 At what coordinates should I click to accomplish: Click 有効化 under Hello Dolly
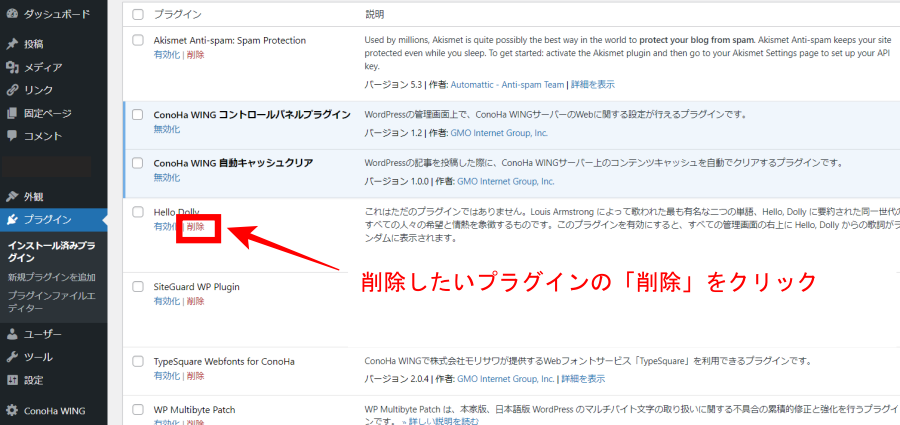coord(166,226)
